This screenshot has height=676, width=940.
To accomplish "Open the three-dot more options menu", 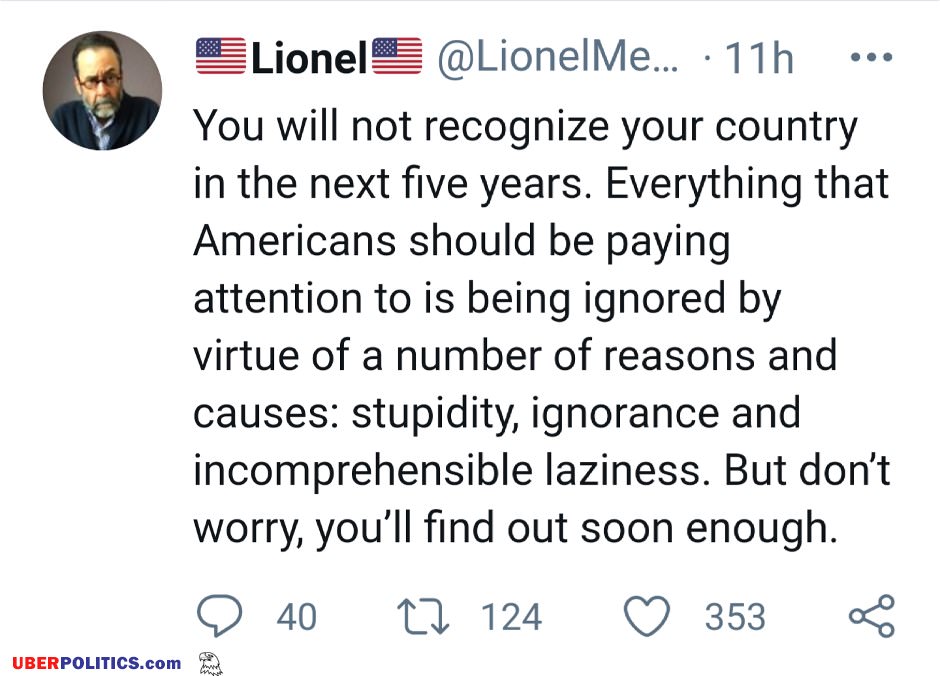I will (872, 57).
